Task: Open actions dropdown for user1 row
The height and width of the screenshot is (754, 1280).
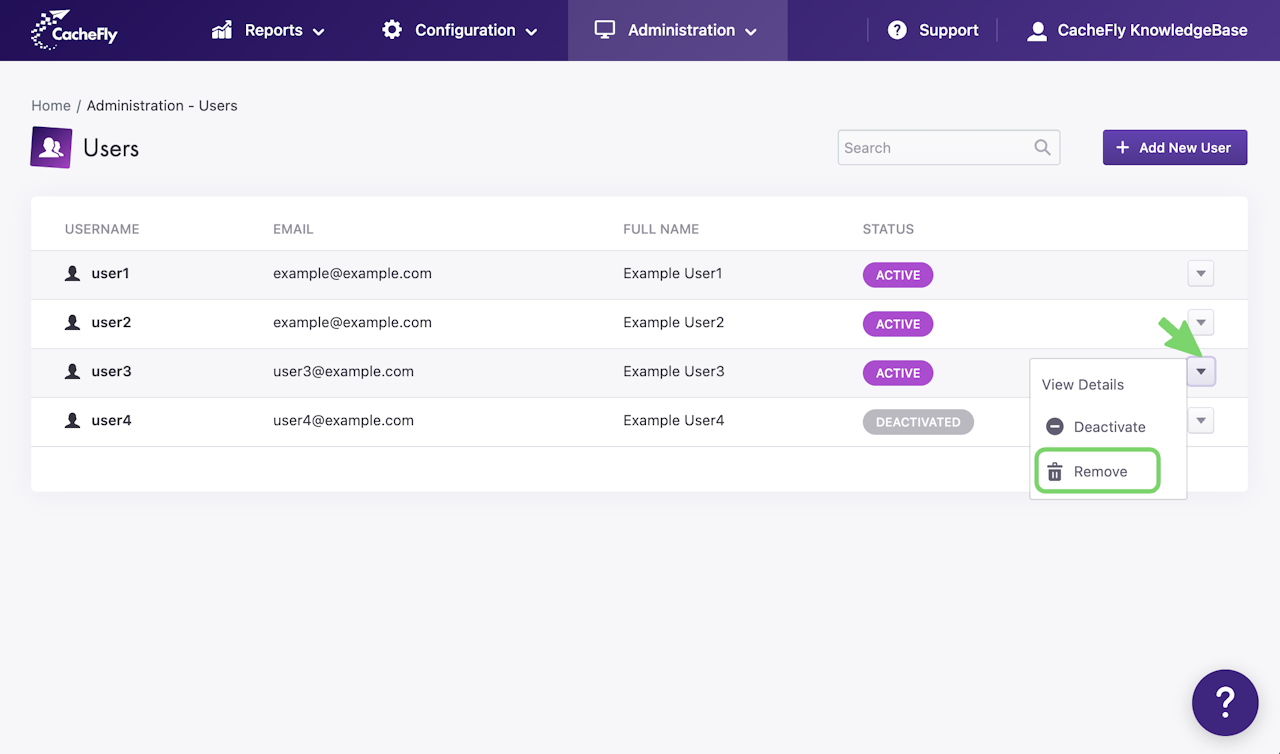Action: click(x=1200, y=274)
